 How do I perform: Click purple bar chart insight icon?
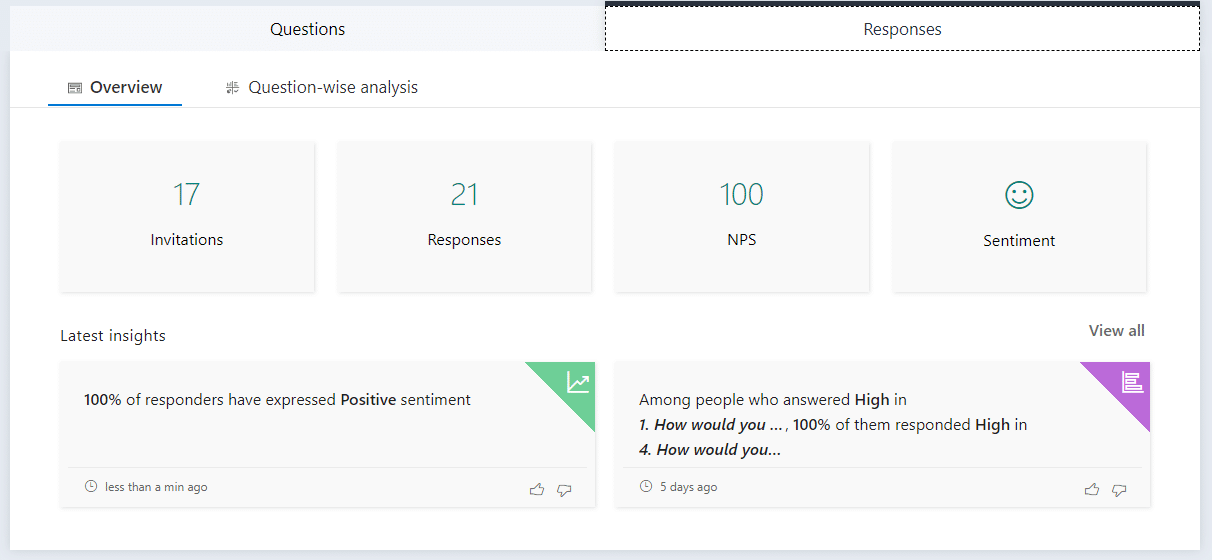[1132, 382]
